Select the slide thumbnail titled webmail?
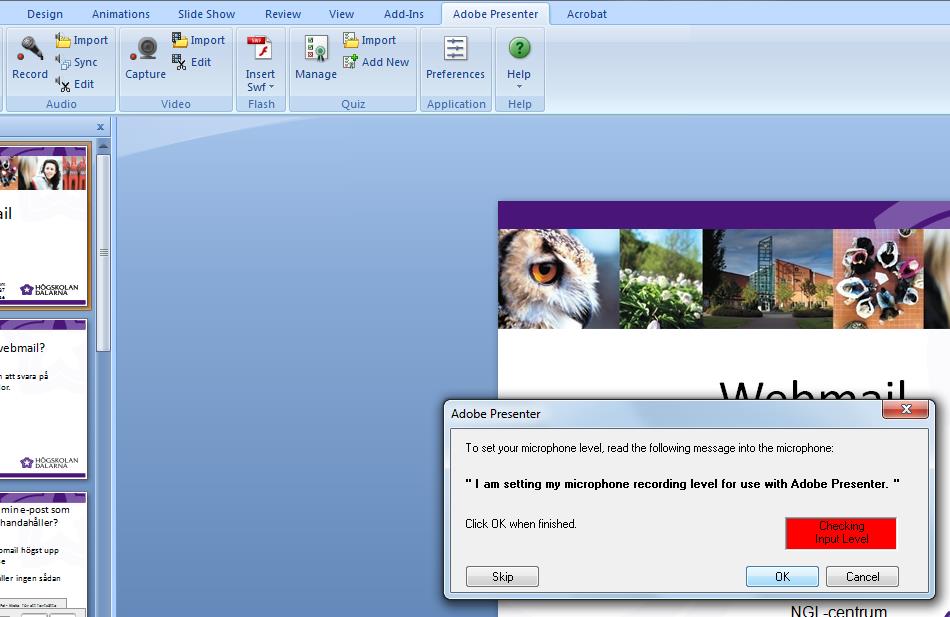Viewport: 950px width, 617px height. pyautogui.click(x=44, y=399)
